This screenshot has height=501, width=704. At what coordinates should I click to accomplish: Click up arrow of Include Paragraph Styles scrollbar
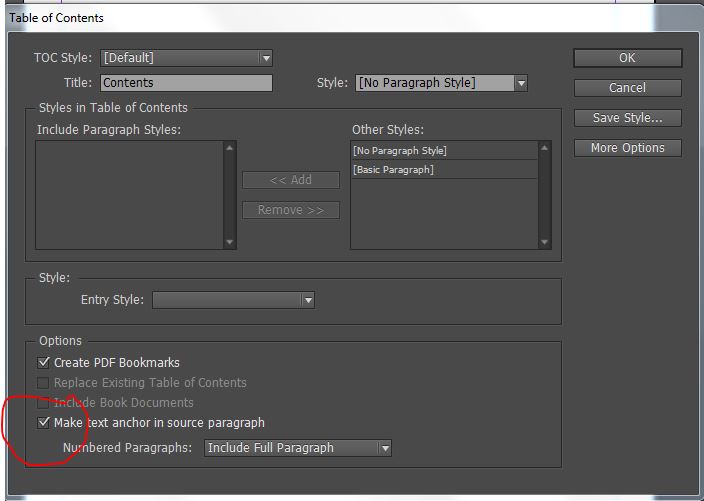229,148
